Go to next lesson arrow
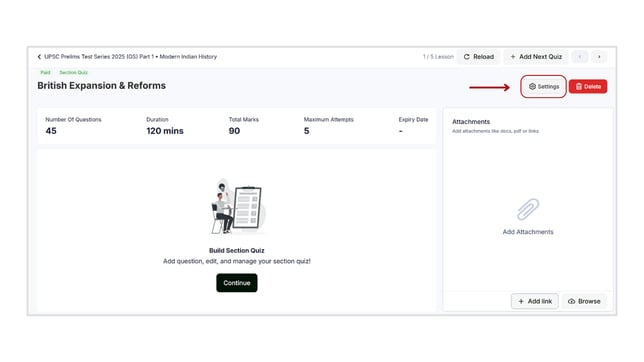The image size is (644, 362). (599, 57)
